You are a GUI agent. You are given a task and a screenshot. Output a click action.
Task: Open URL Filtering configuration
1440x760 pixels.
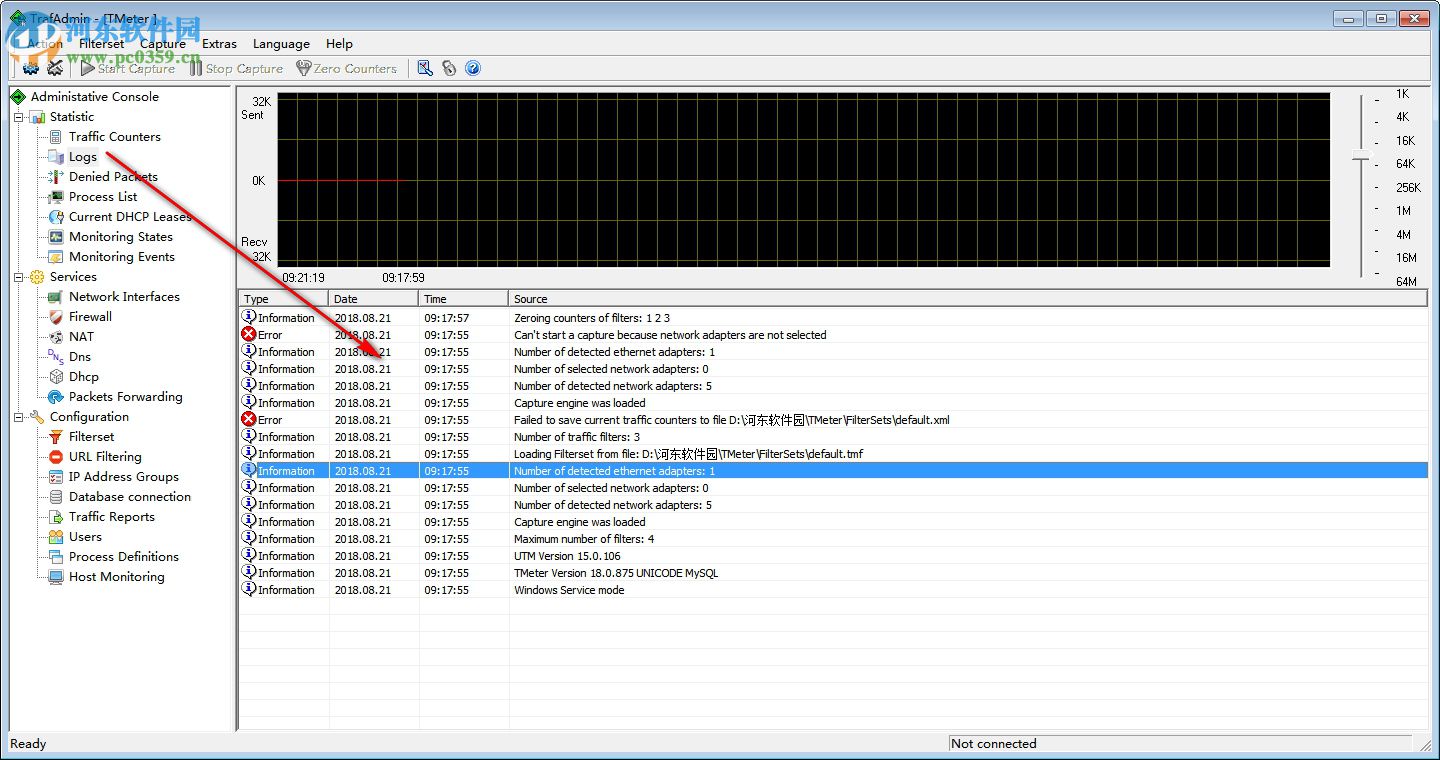(105, 457)
